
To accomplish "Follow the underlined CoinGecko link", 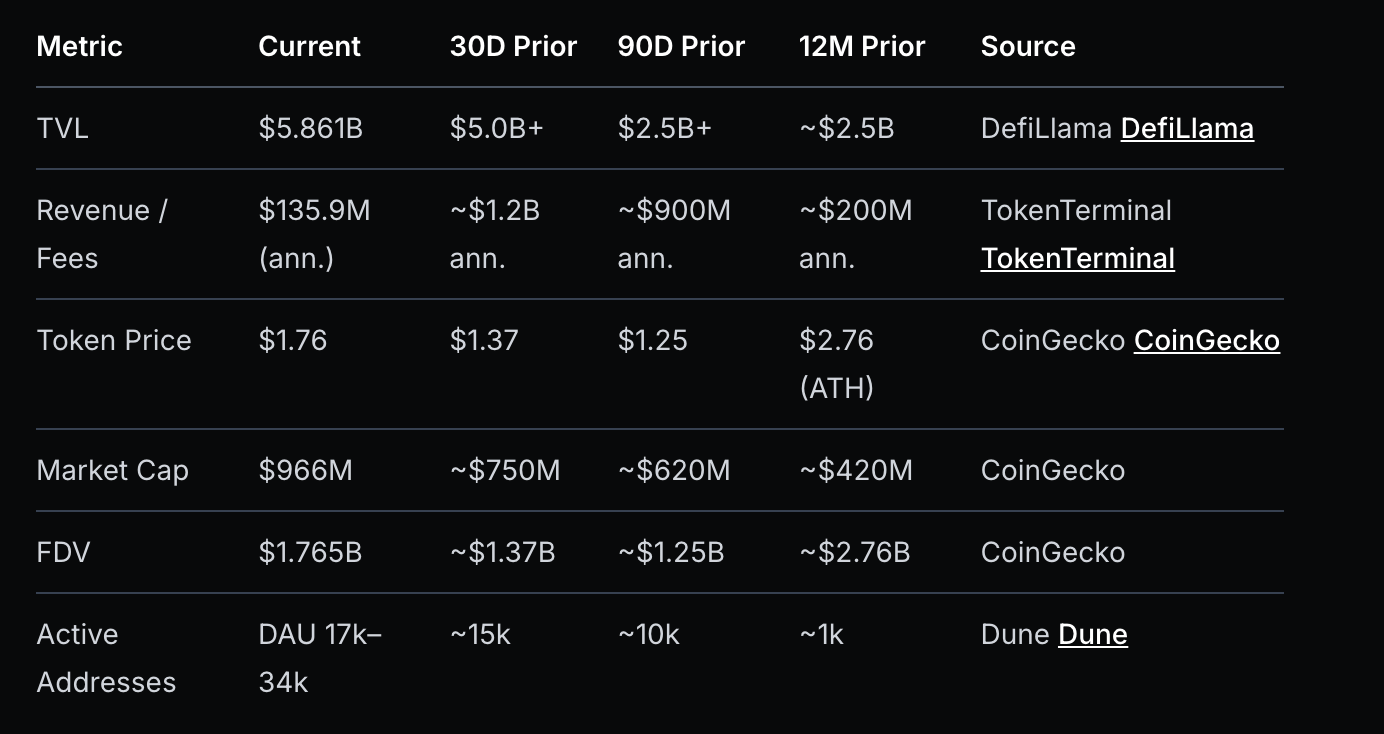I will 1206,341.
